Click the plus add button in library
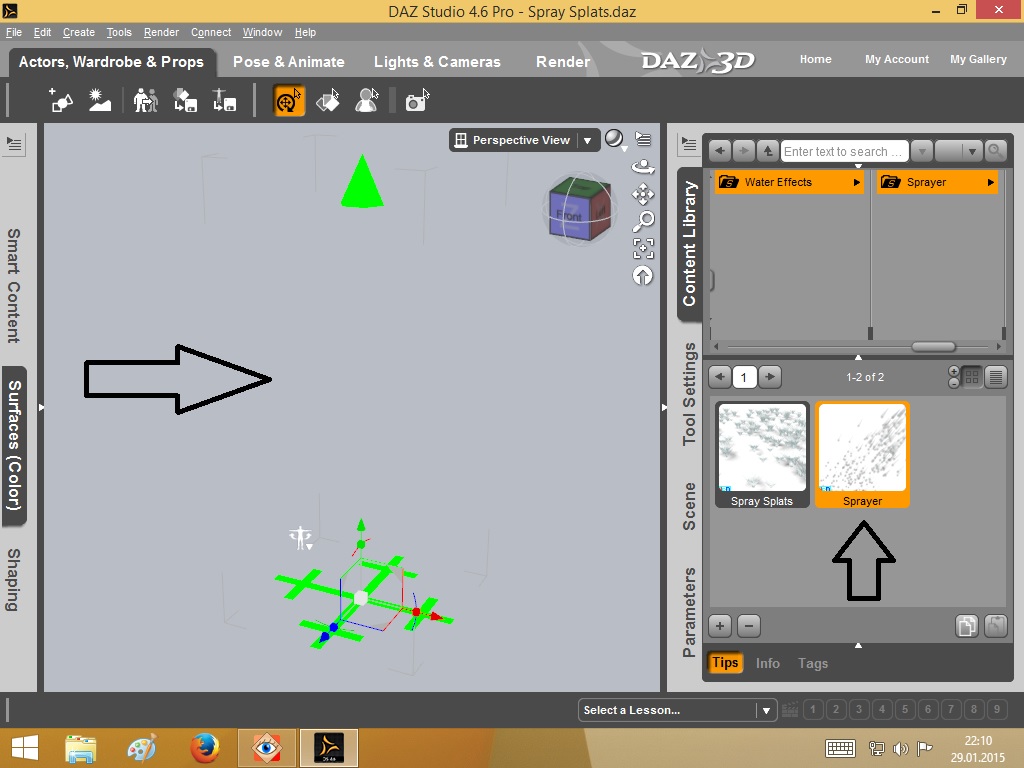The height and width of the screenshot is (768, 1024). point(720,626)
